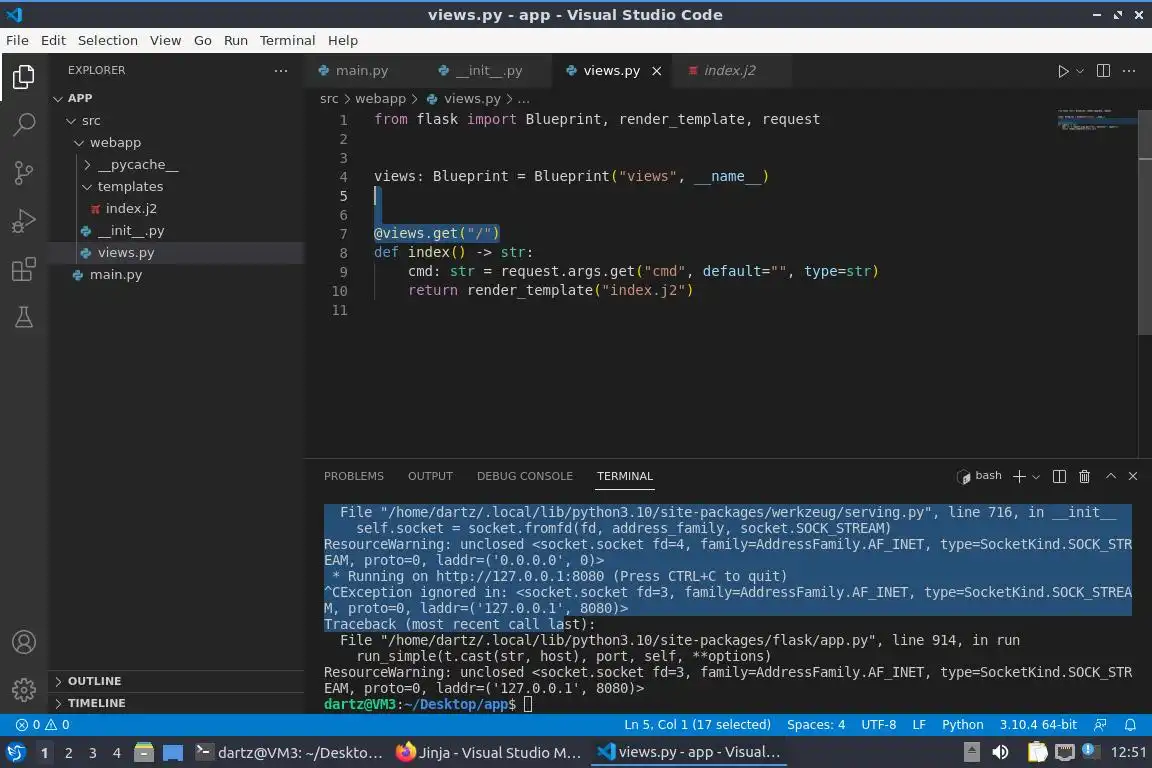Switch to Firefox Jinja window in taskbar

[x=489, y=753]
